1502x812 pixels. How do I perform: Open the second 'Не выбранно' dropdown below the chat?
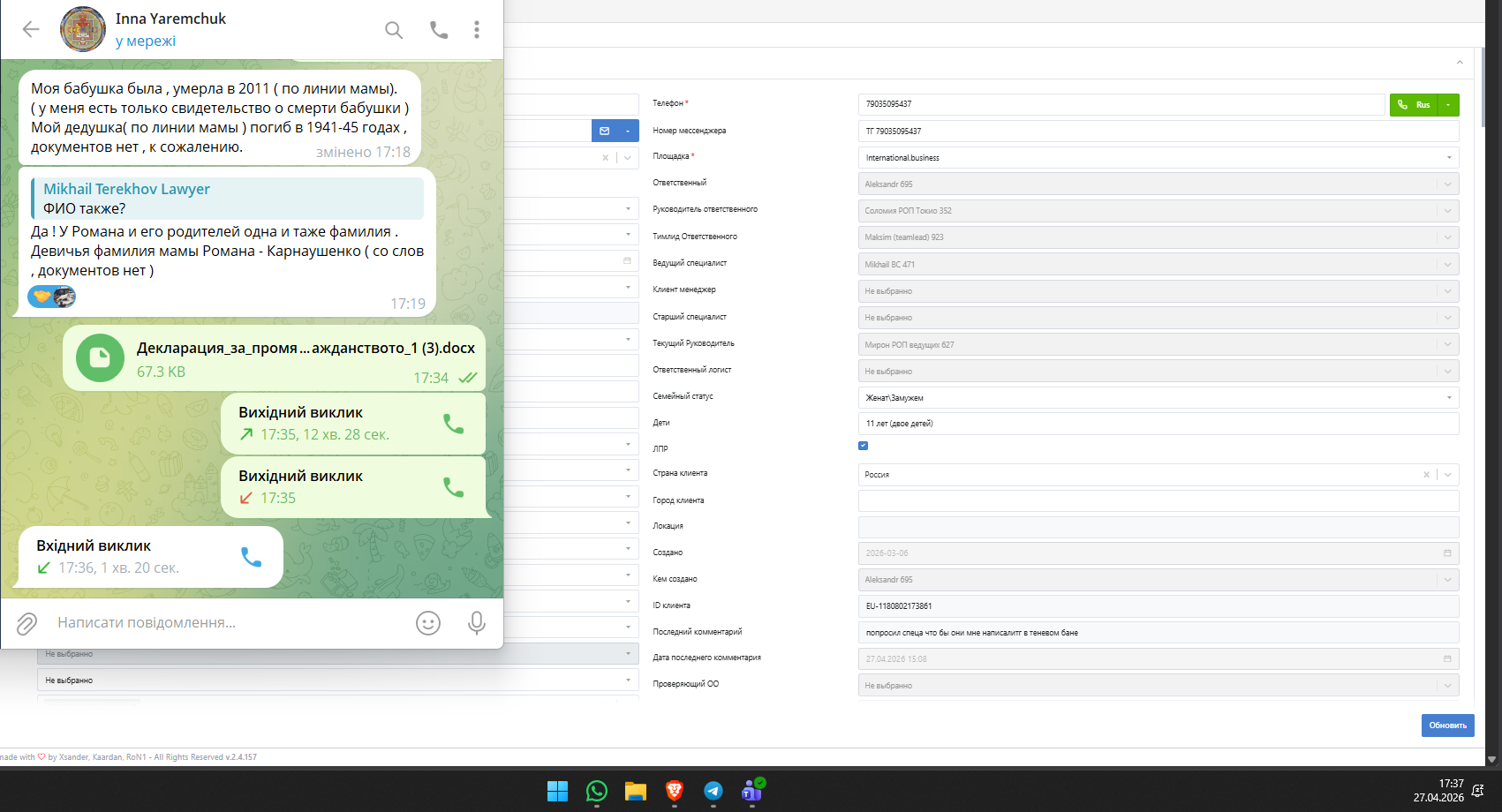tap(338, 680)
